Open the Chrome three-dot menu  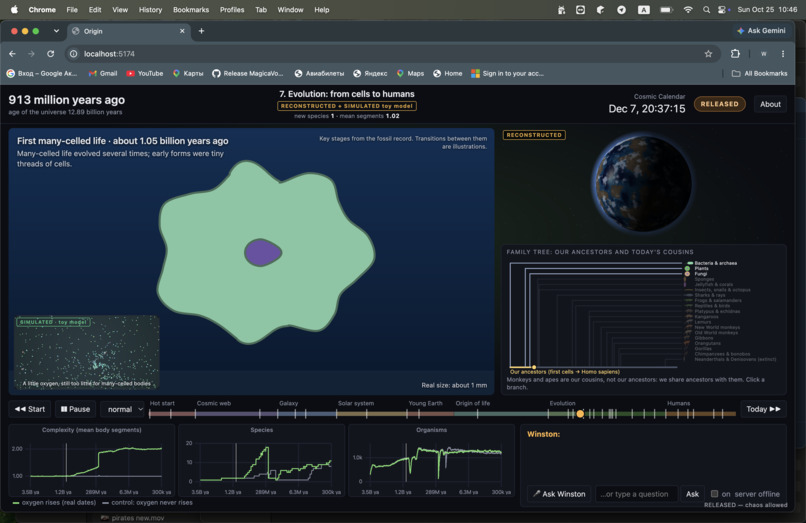(783, 53)
